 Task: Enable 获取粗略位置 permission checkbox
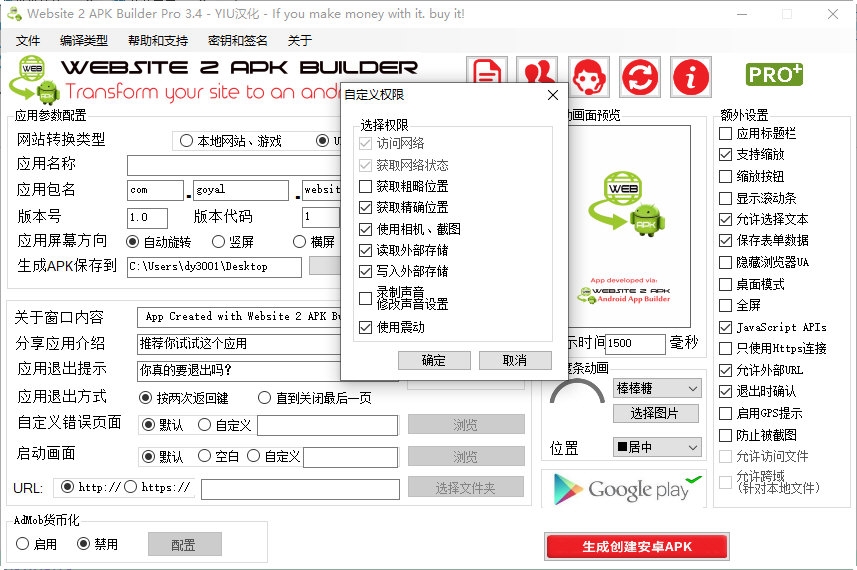(x=365, y=186)
